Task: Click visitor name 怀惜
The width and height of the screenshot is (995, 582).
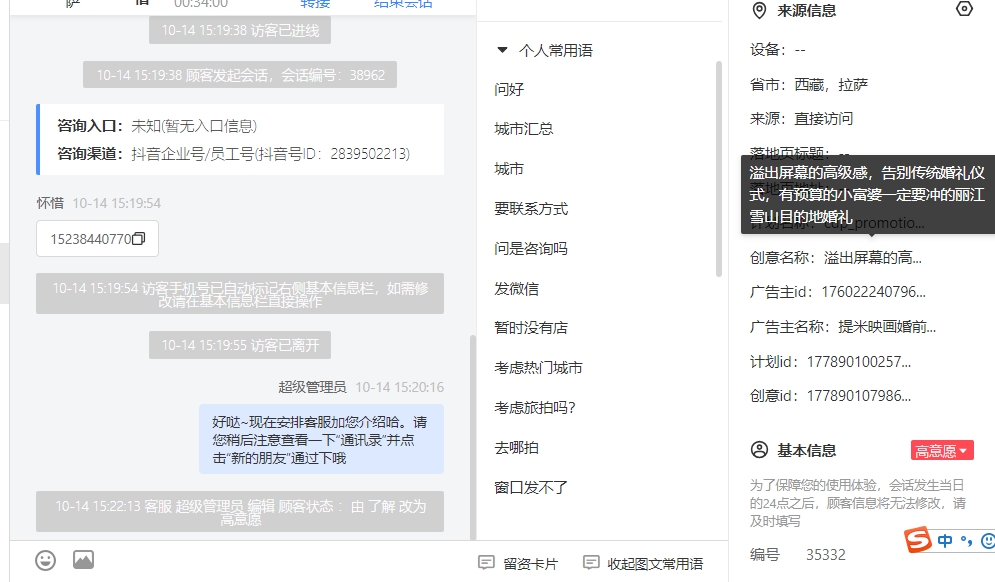Action: [50, 203]
